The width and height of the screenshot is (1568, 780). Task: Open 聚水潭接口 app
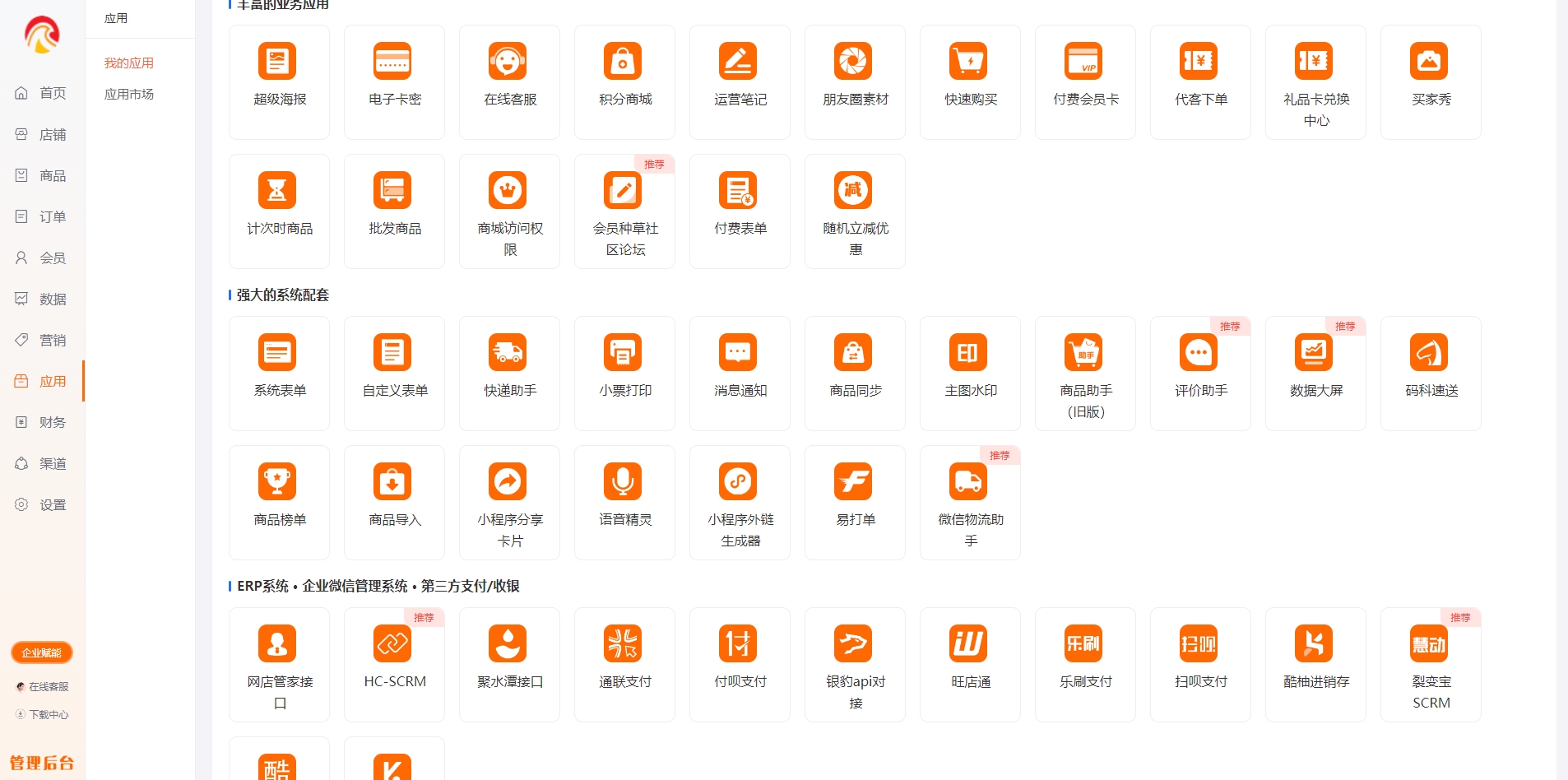(x=509, y=665)
